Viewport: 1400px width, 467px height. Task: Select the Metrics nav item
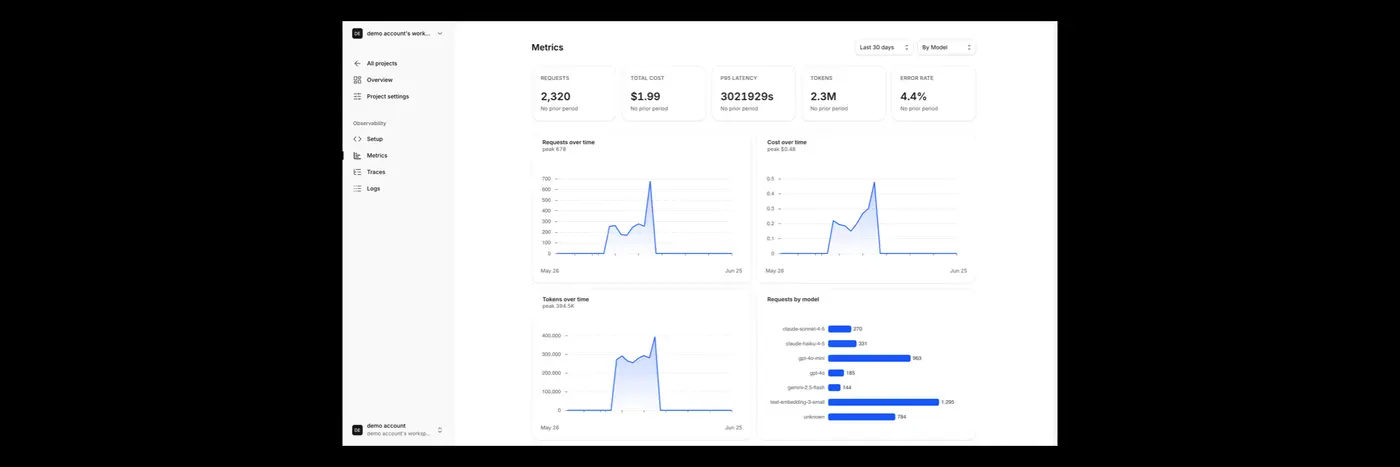pyautogui.click(x=377, y=156)
